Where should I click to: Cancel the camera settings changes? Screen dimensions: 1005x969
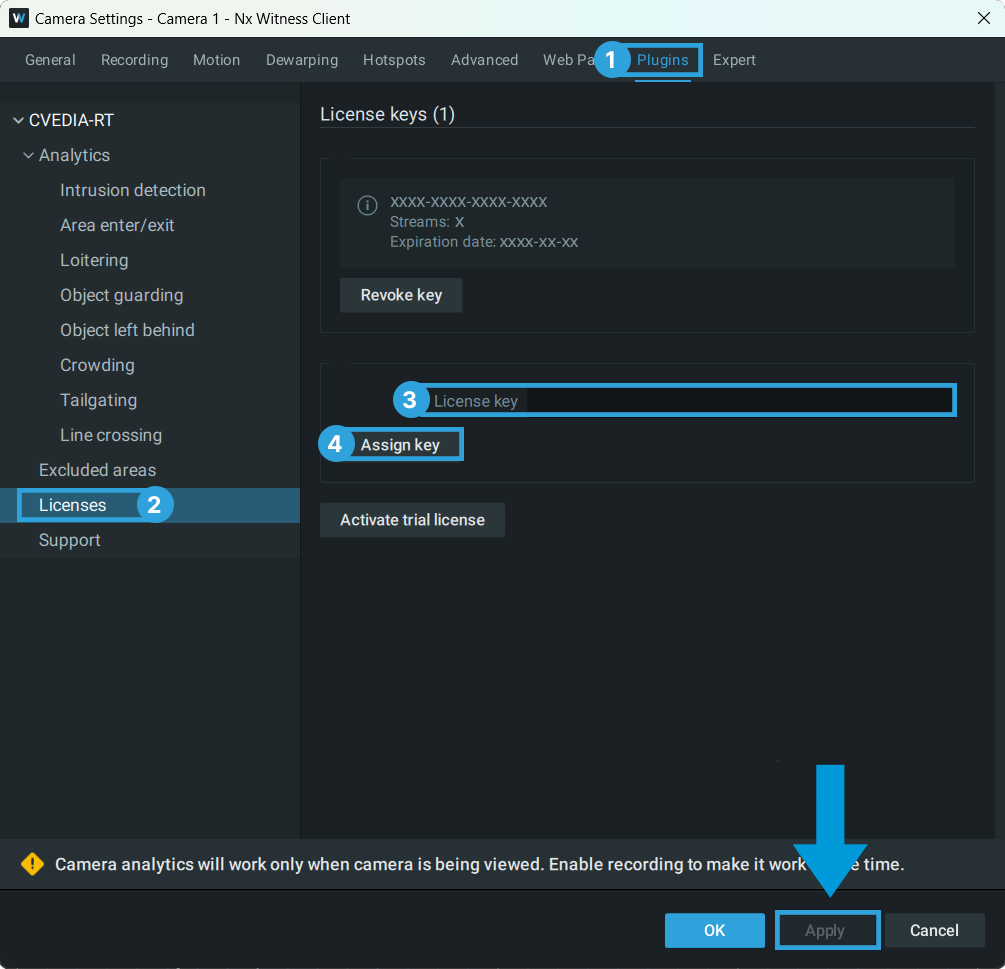(934, 930)
